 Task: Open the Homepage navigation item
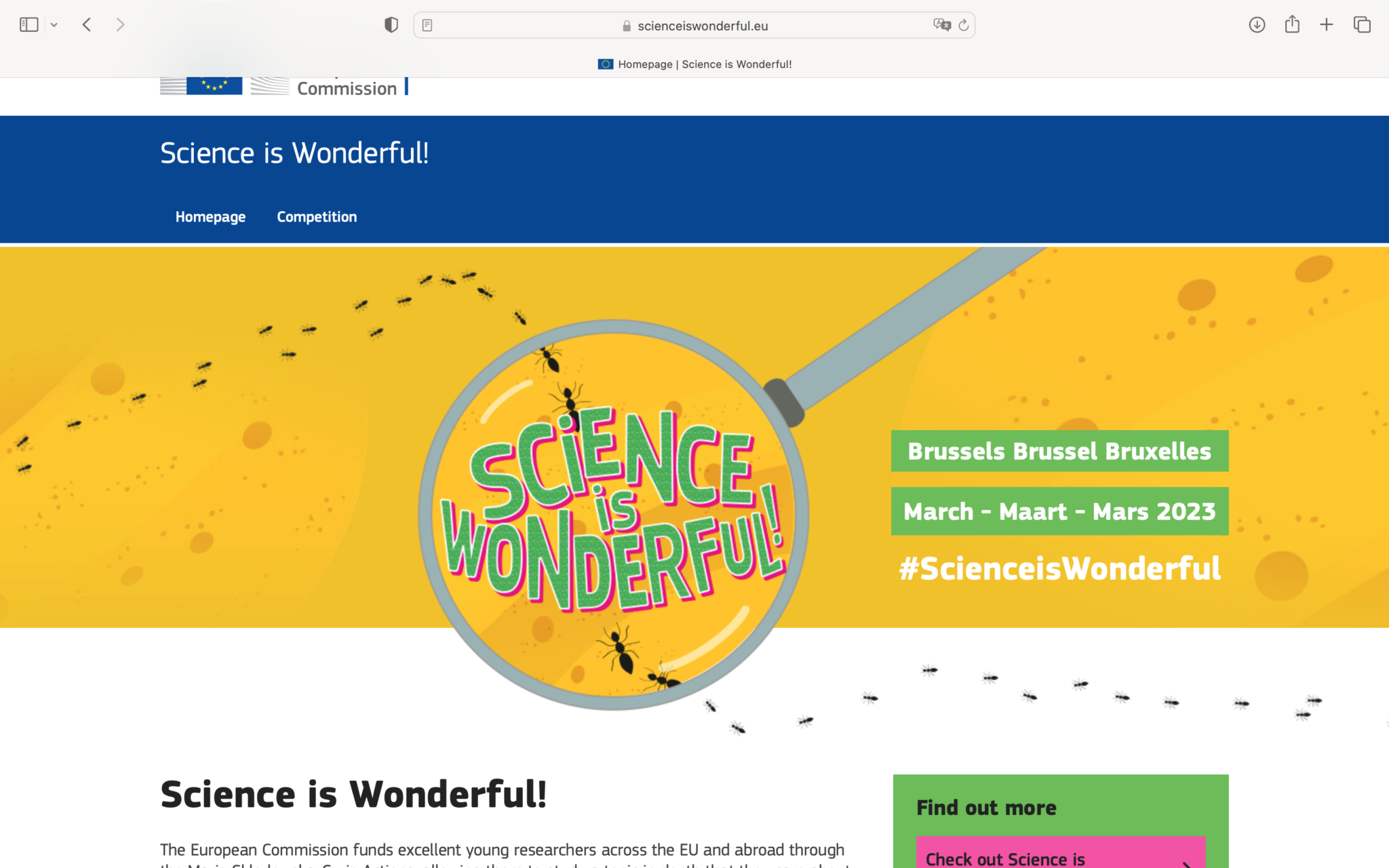click(210, 216)
